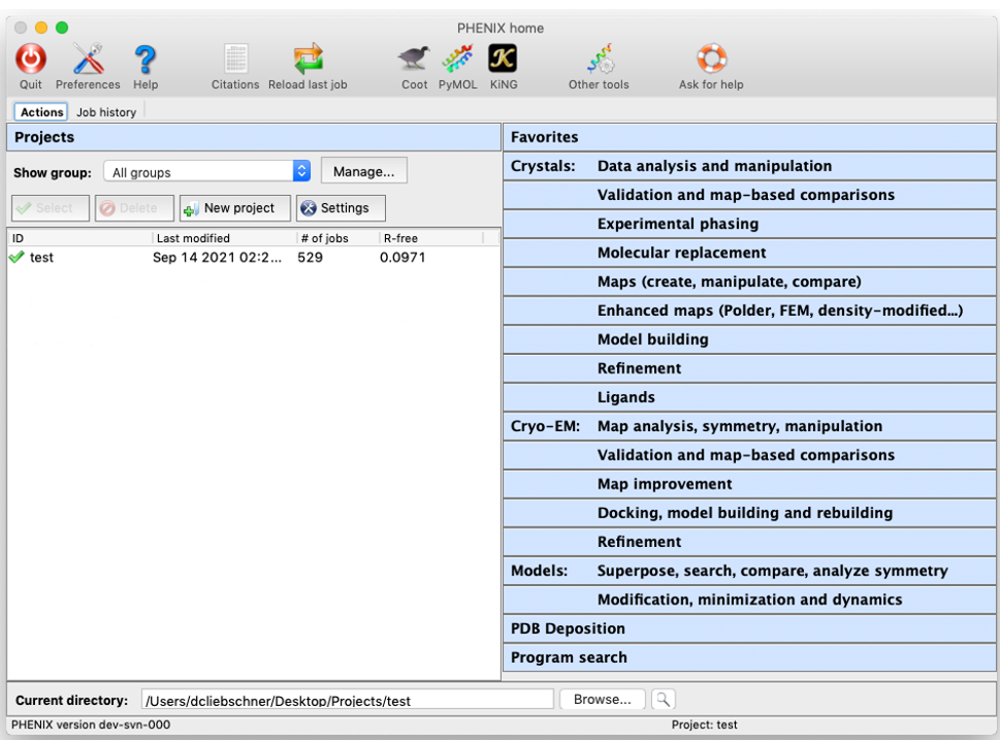1000x750 pixels.
Task: Reload last job from the toolbar
Action: (x=308, y=61)
